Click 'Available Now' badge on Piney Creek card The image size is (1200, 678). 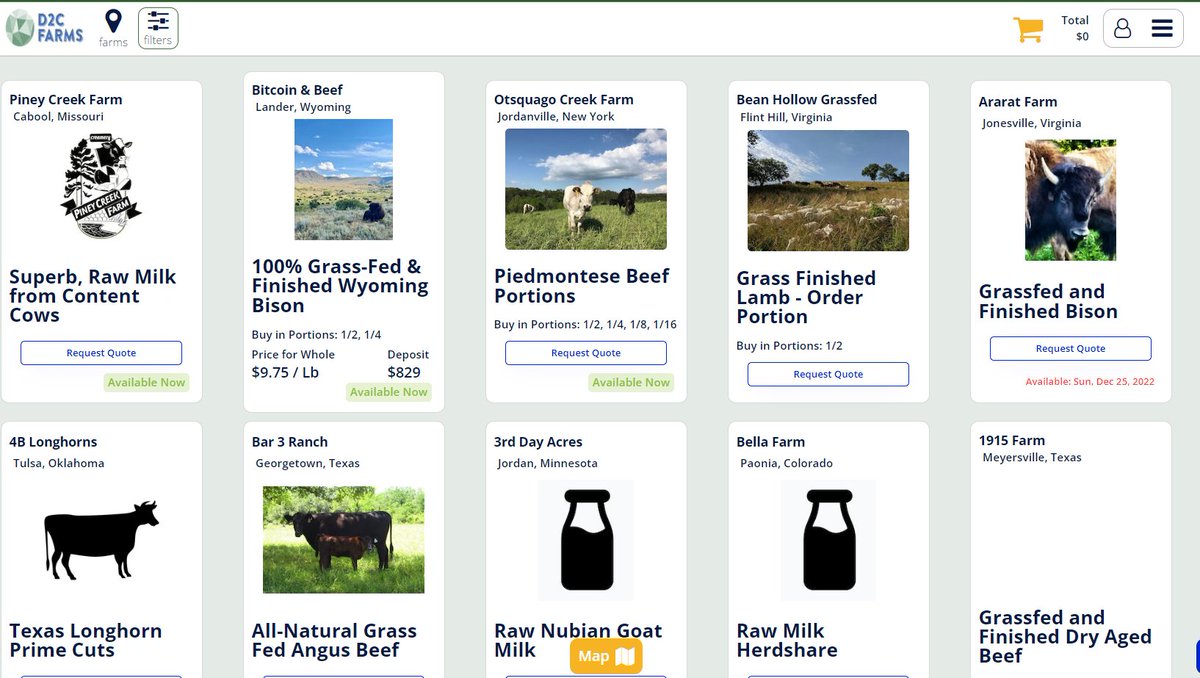pos(146,382)
